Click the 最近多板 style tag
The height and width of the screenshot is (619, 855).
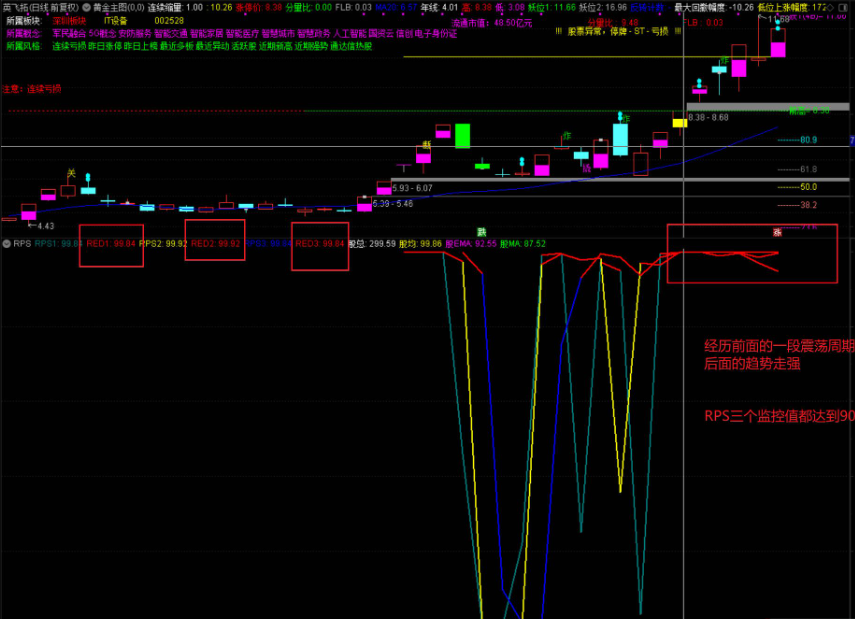pyautogui.click(x=177, y=46)
